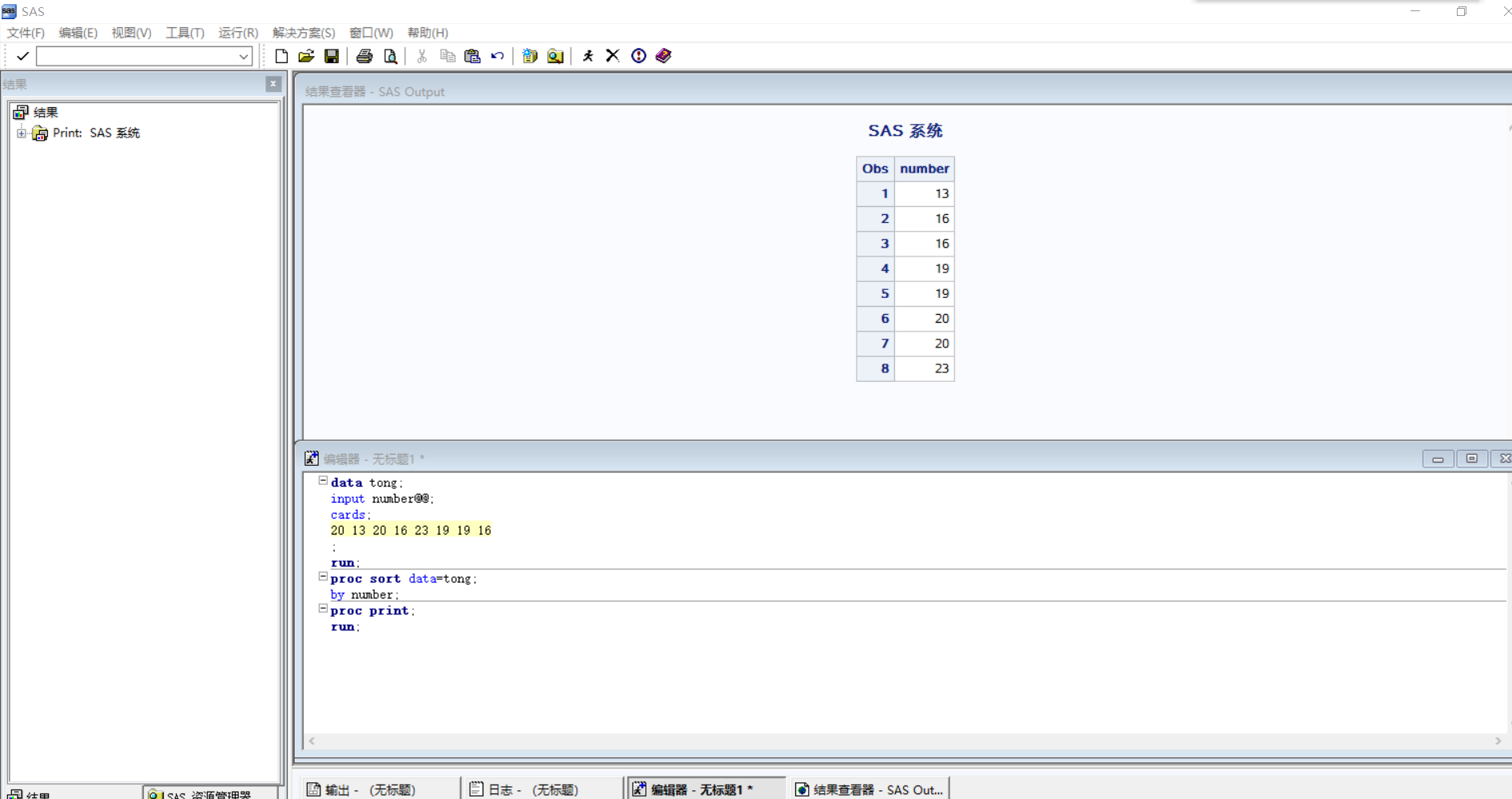Screen dimensions: 1512x799
Task: Click the Copy toolbar icon
Action: pos(447,55)
